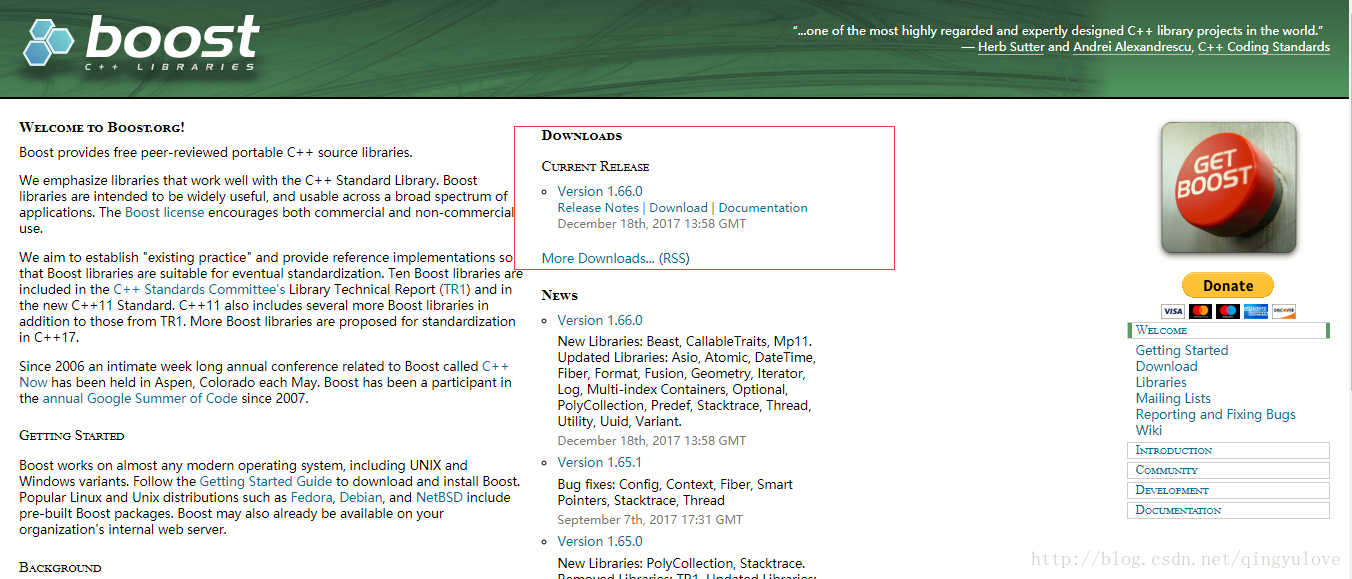The width and height of the screenshot is (1352, 579).
Task: Click the Discover card icon
Action: tap(1283, 311)
